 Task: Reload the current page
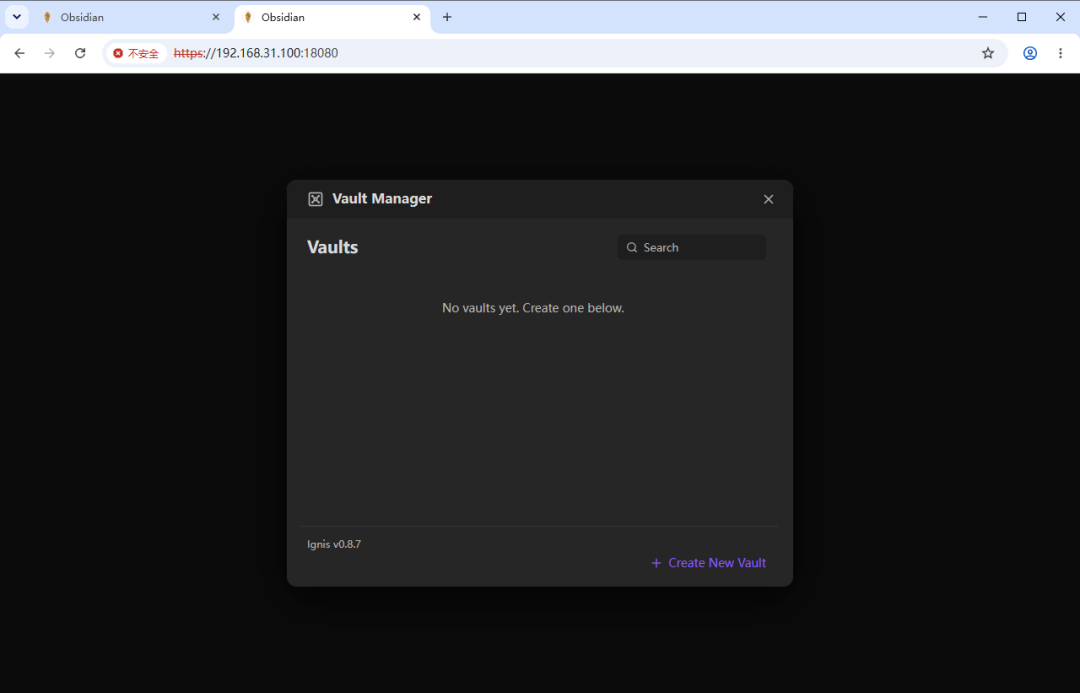[x=80, y=53]
